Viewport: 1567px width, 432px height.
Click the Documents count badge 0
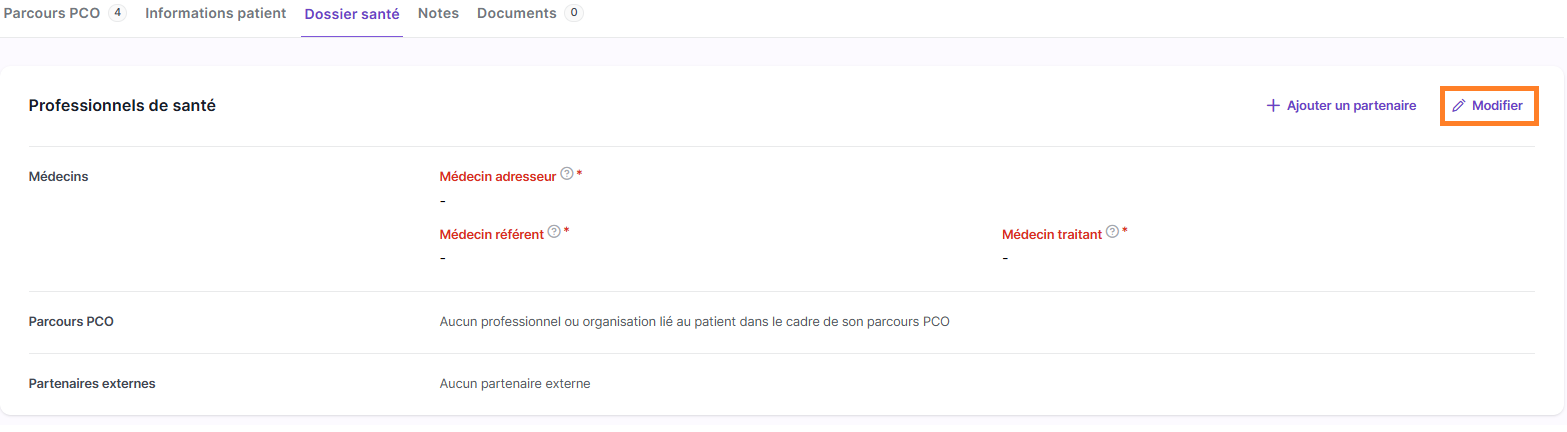tap(574, 13)
